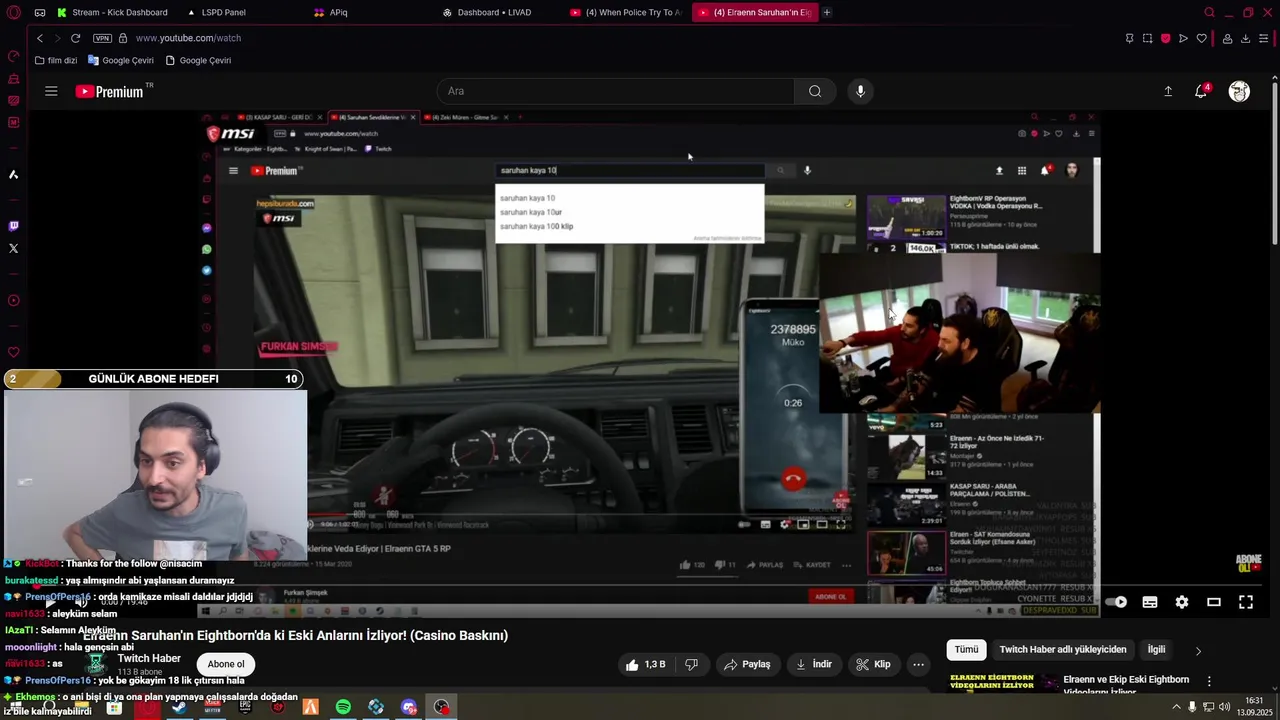Switch to Stream - Kick Dashboard tab
Viewport: 1280px width, 720px height.
point(112,12)
